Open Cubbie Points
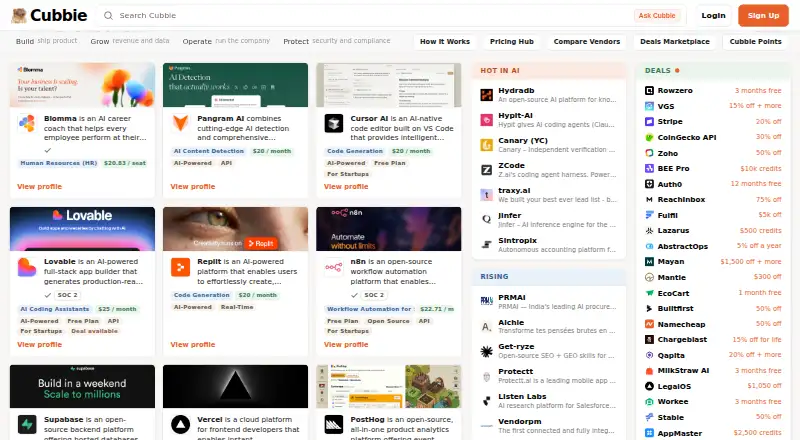 755,41
